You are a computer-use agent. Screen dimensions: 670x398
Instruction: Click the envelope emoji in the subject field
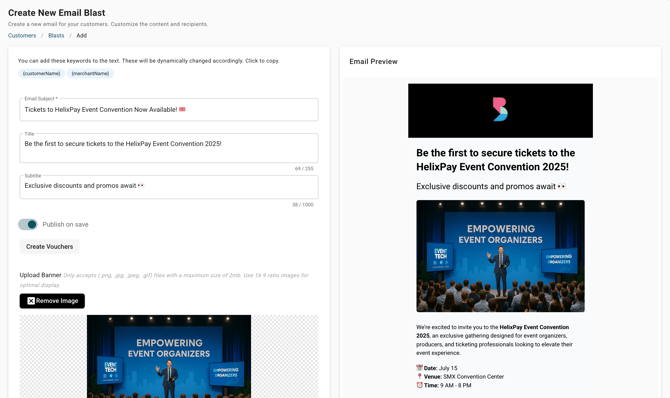[x=182, y=109]
